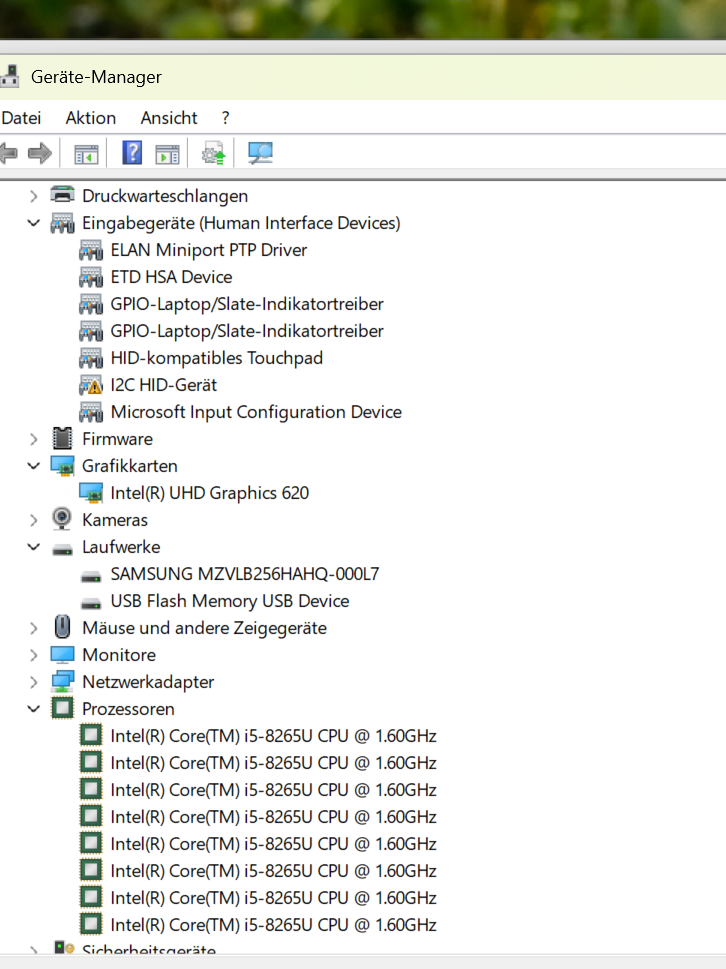
Task: Expand the Monitore node
Action: pyautogui.click(x=33, y=655)
